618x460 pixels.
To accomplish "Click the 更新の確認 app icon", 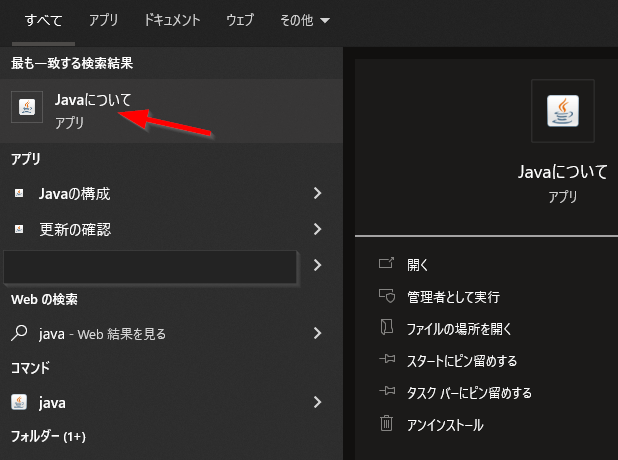I will point(19,229).
